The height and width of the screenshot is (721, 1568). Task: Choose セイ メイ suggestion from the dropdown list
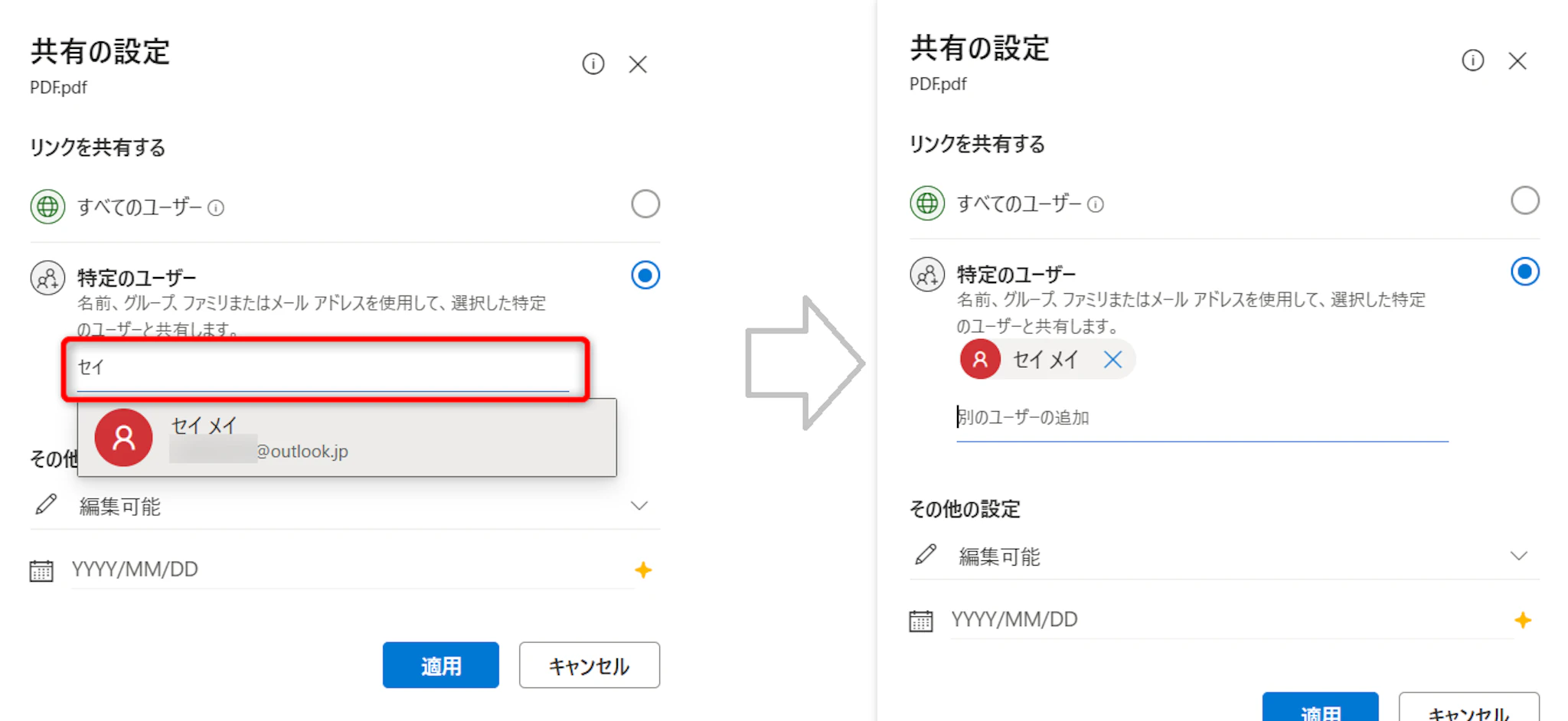(x=346, y=438)
